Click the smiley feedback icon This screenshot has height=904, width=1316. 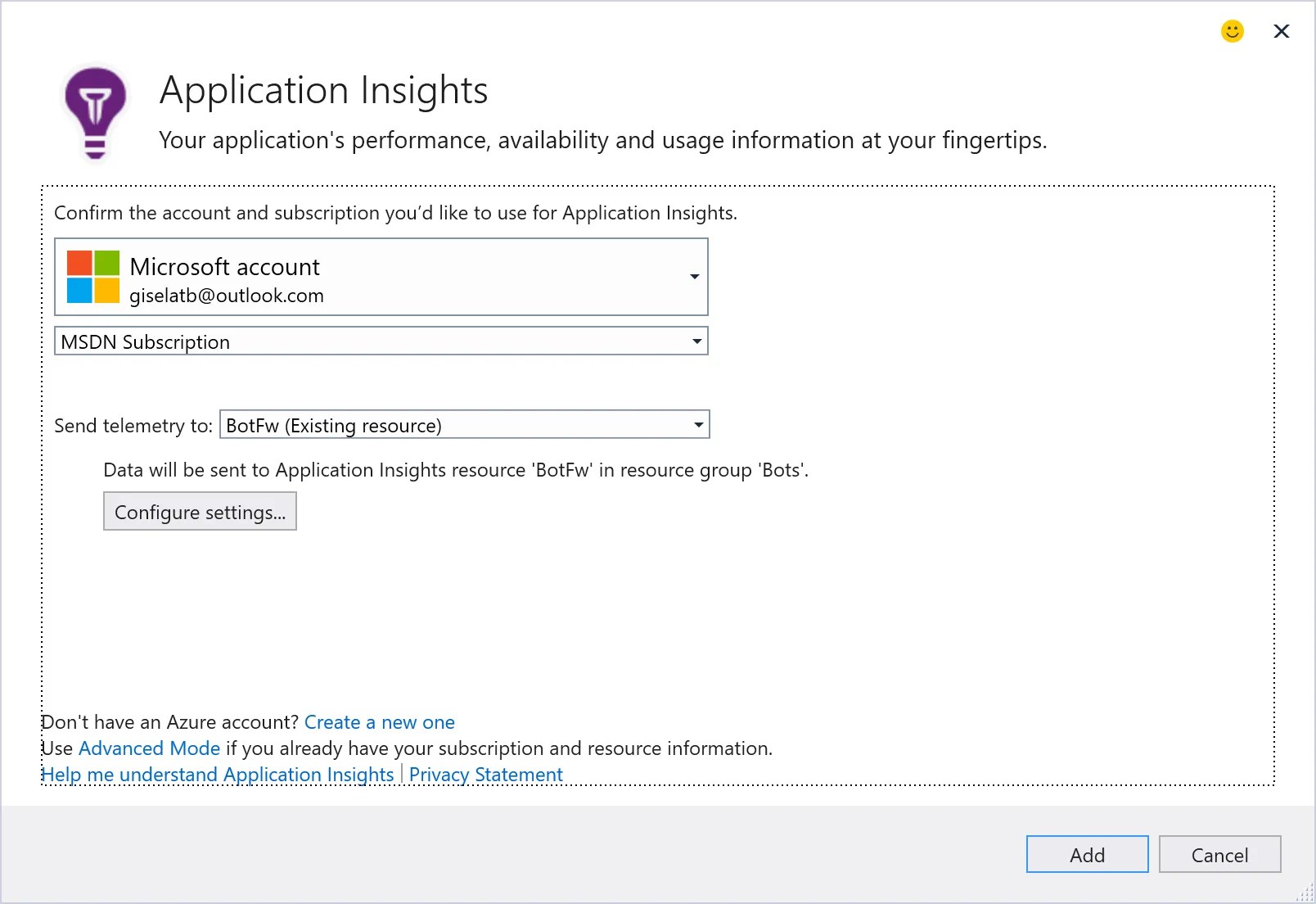click(1233, 31)
